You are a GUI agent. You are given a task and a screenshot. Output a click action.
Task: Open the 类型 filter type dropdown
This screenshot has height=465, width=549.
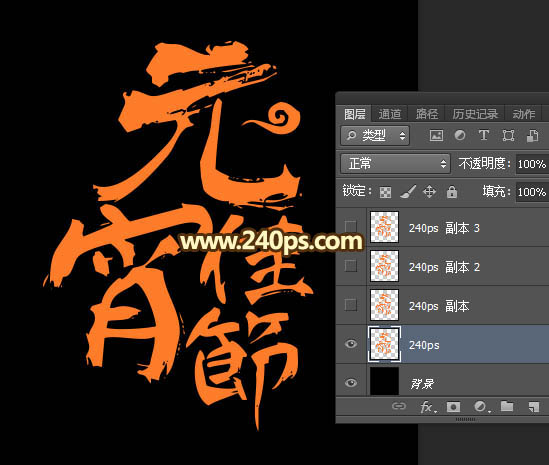click(375, 136)
